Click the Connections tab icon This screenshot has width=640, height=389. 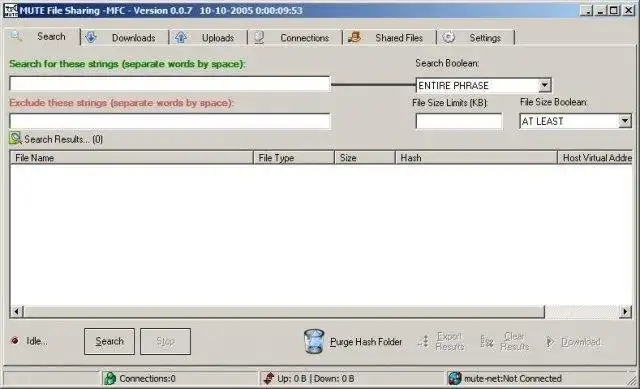[259, 38]
